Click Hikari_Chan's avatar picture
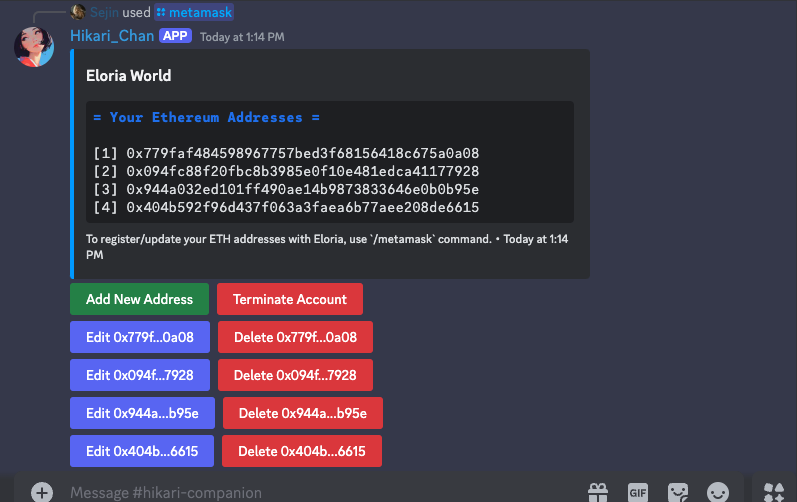Viewport: 797px width, 502px height. 34,47
